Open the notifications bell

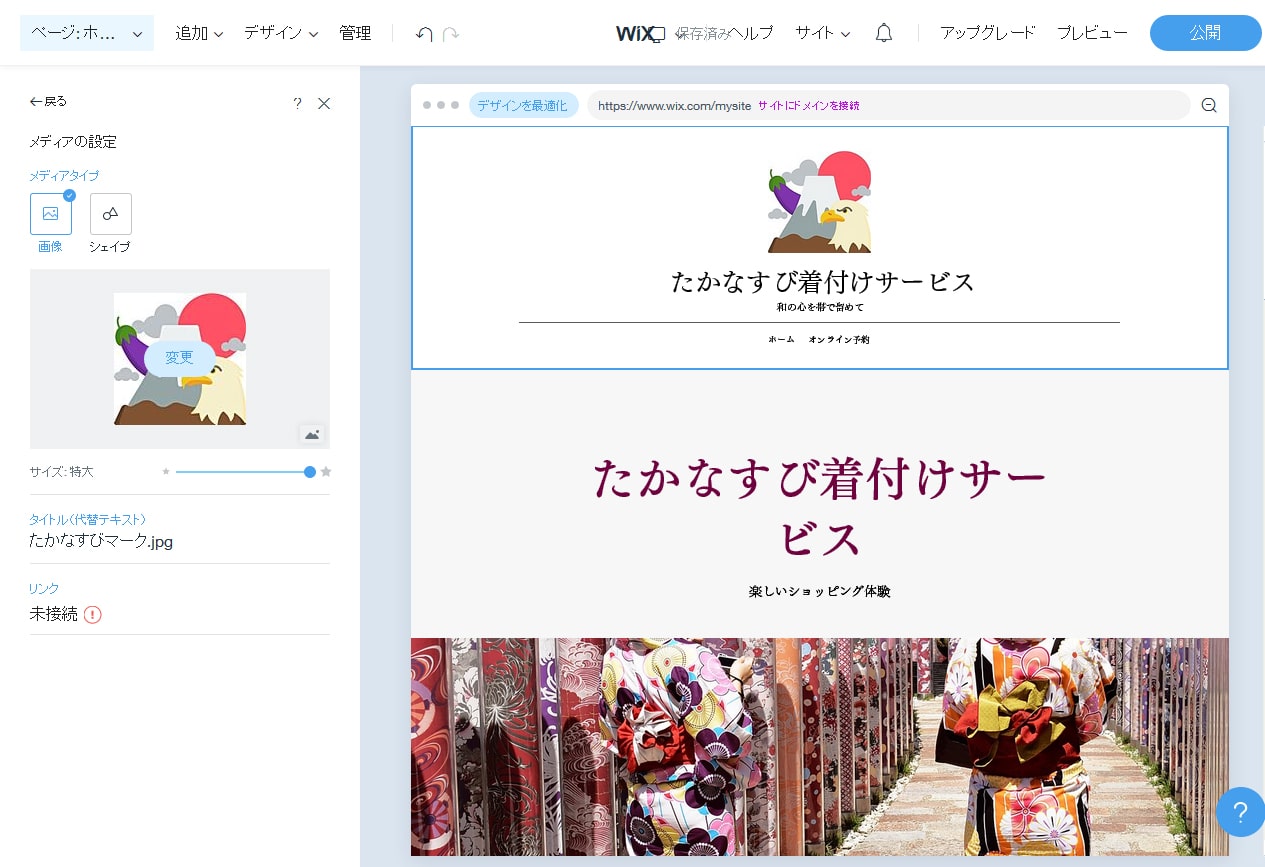click(884, 33)
